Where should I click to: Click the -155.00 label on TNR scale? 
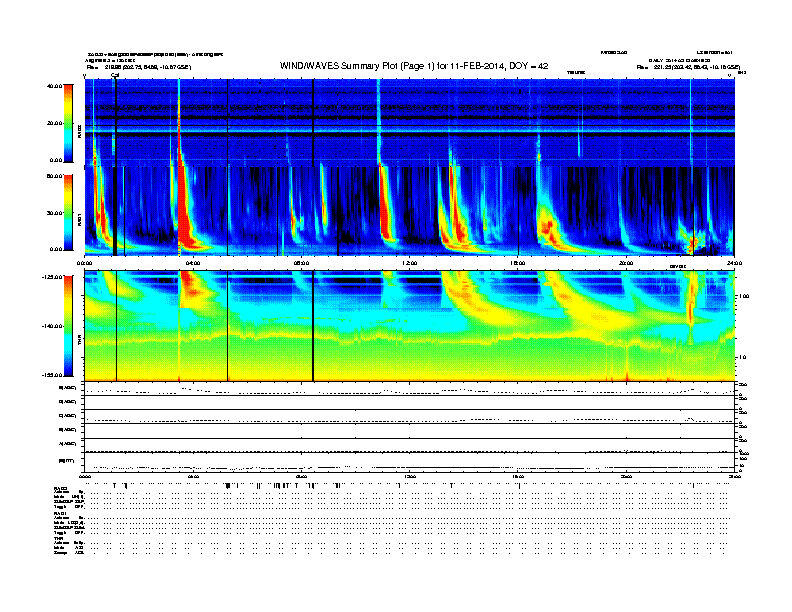[52, 375]
